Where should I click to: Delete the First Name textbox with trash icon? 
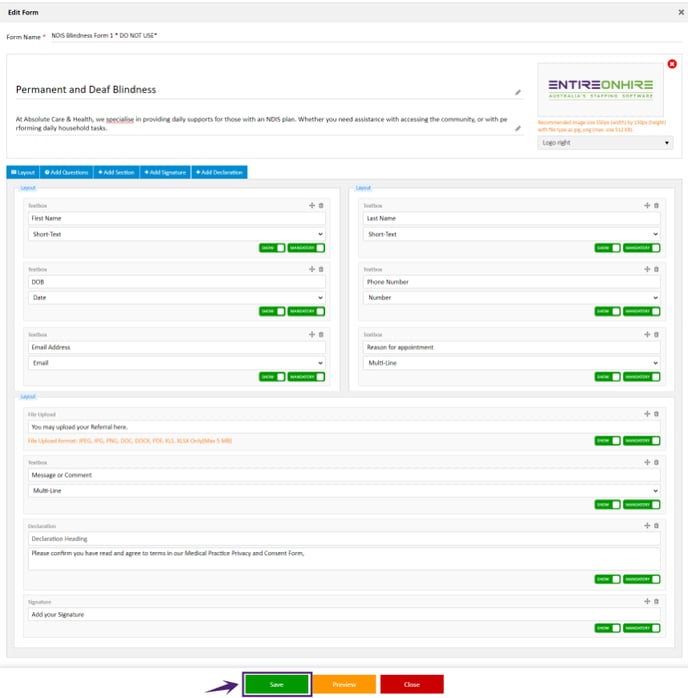[x=321, y=206]
